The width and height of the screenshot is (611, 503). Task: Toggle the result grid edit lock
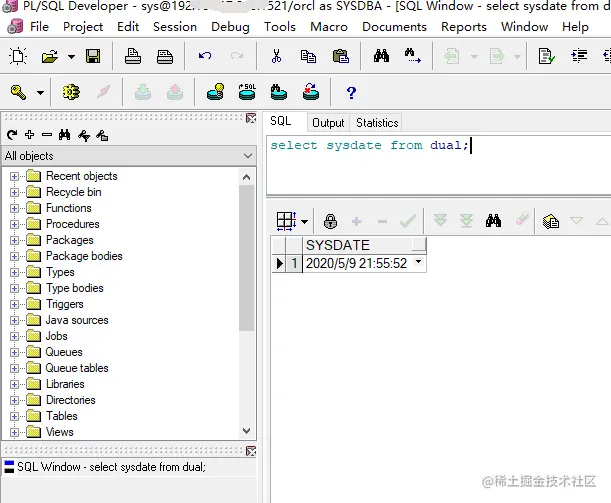click(x=330, y=221)
